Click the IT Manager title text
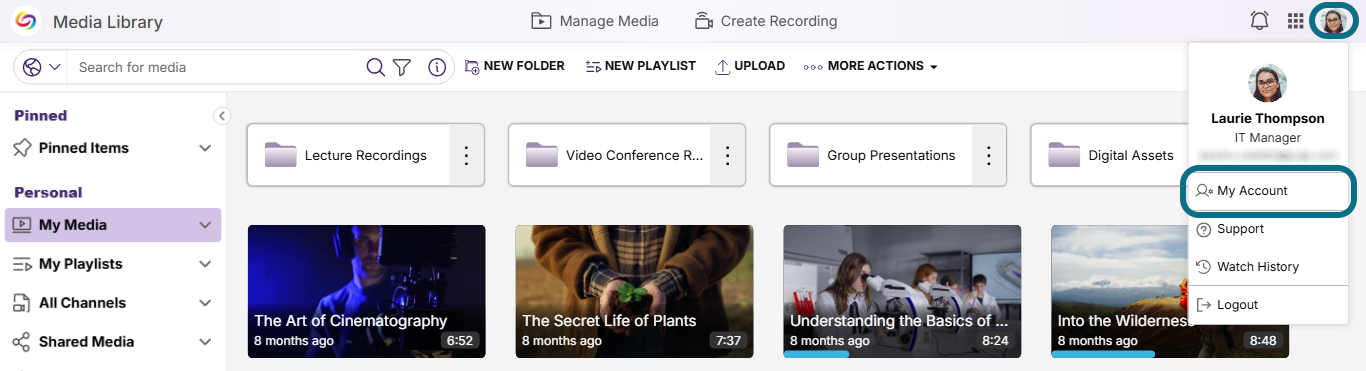Screen dimensions: 1366x371 (1268, 138)
